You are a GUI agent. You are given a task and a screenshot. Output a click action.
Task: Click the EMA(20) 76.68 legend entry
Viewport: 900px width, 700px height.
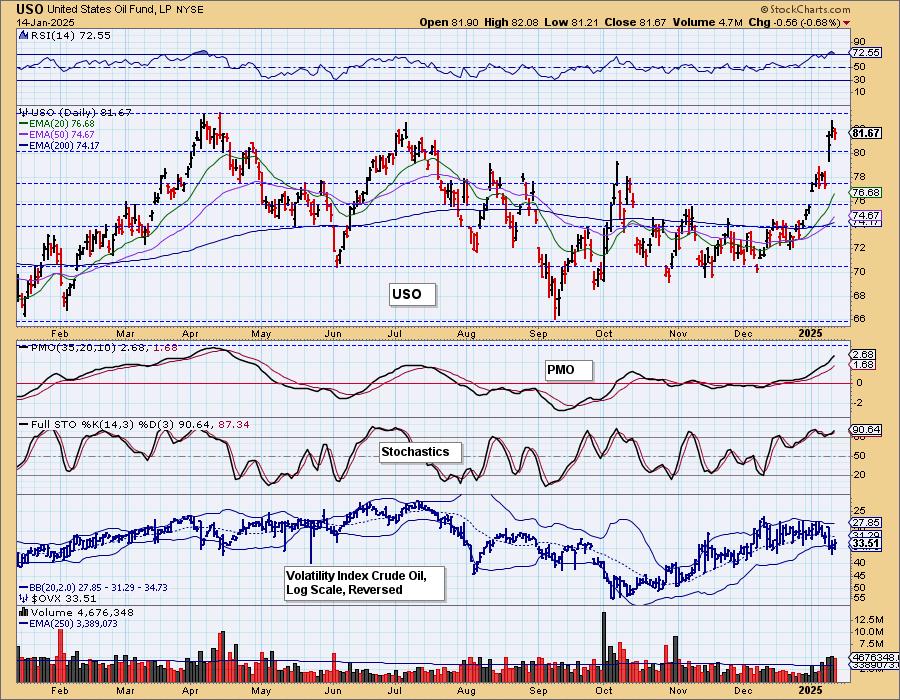coord(57,123)
